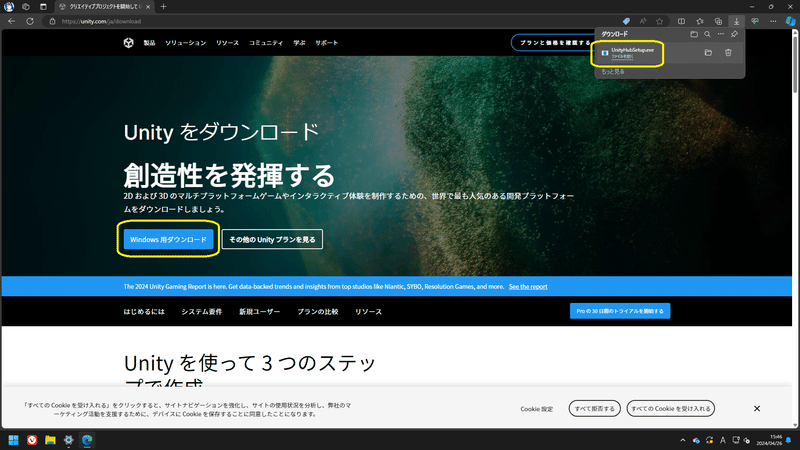Screen dimensions: 800x450
Task: Open browser essentials heart icon
Action: tap(755, 21)
